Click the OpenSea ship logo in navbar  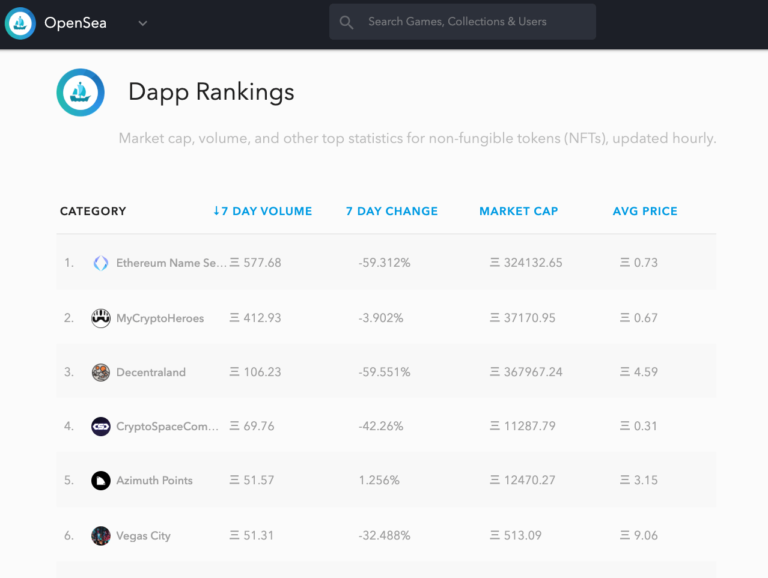20,23
